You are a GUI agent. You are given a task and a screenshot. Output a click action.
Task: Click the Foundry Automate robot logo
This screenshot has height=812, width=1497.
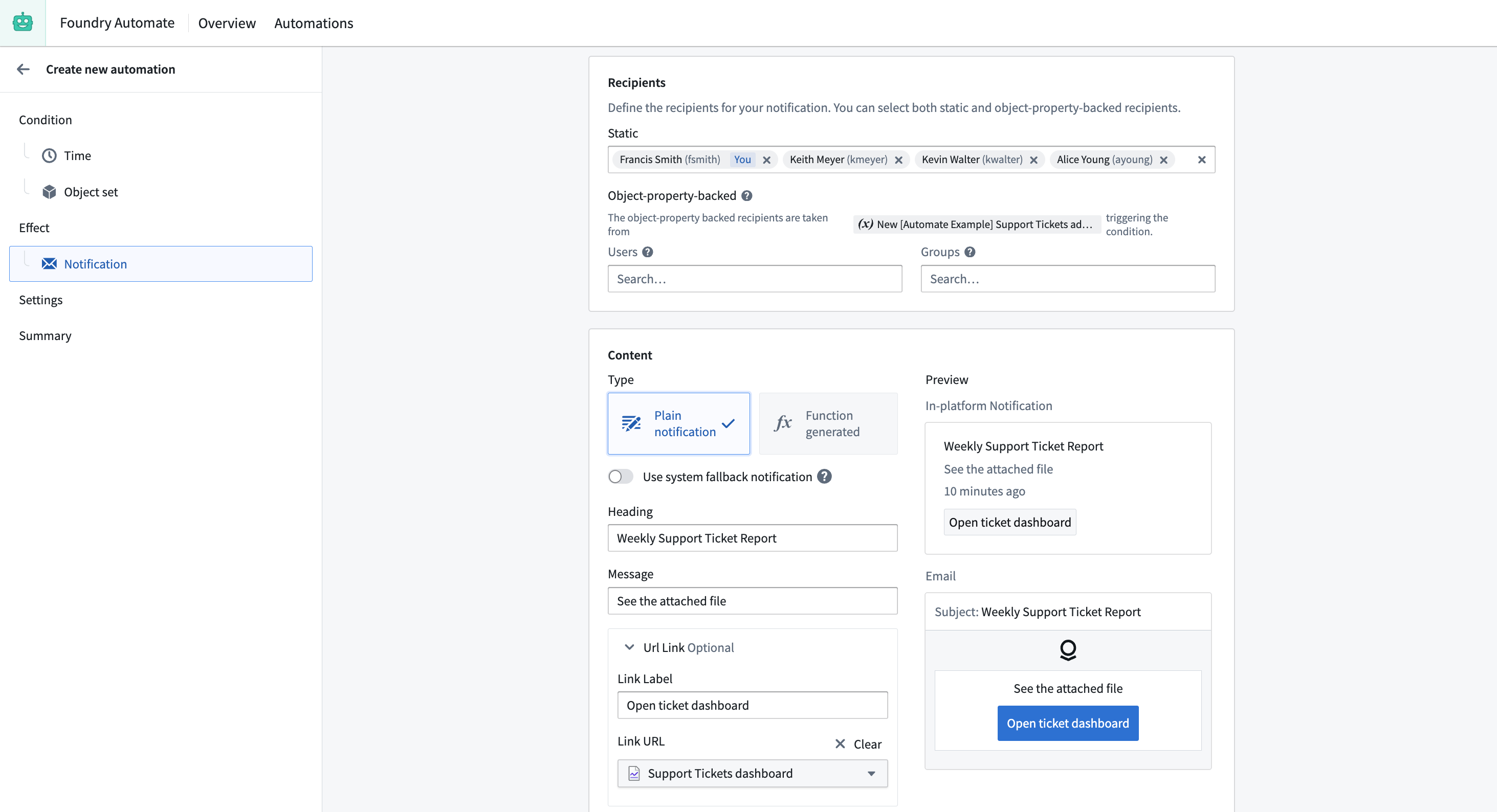[23, 22]
